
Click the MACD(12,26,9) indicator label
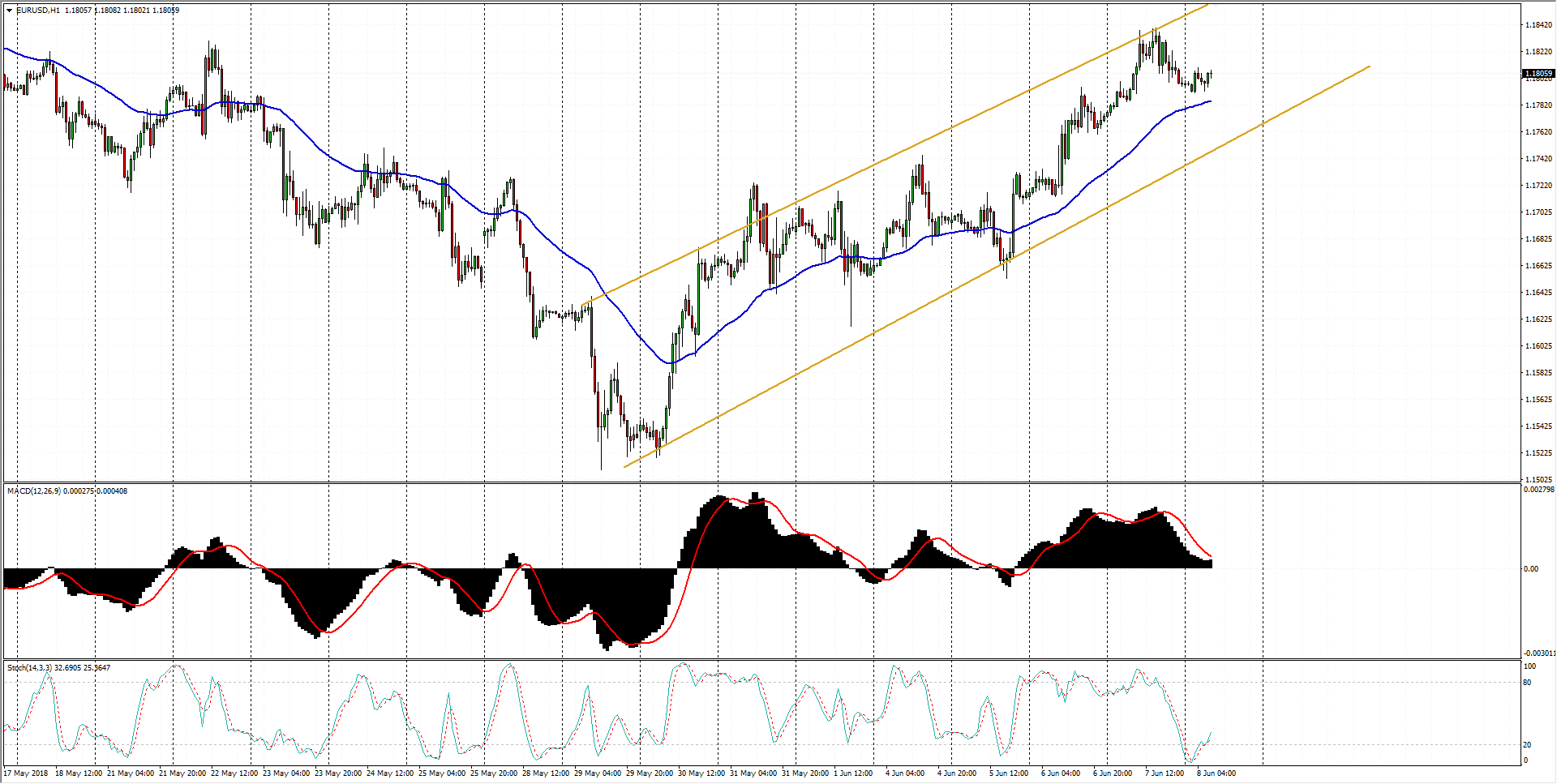tap(33, 491)
